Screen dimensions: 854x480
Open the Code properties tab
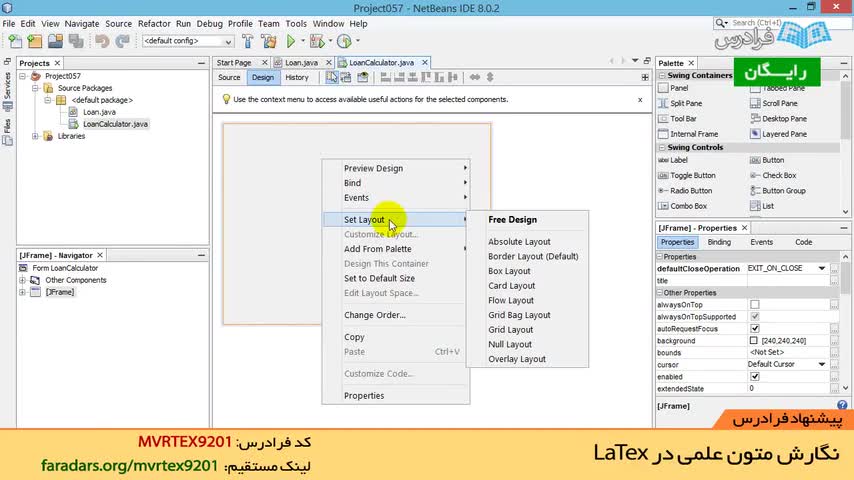(x=803, y=242)
